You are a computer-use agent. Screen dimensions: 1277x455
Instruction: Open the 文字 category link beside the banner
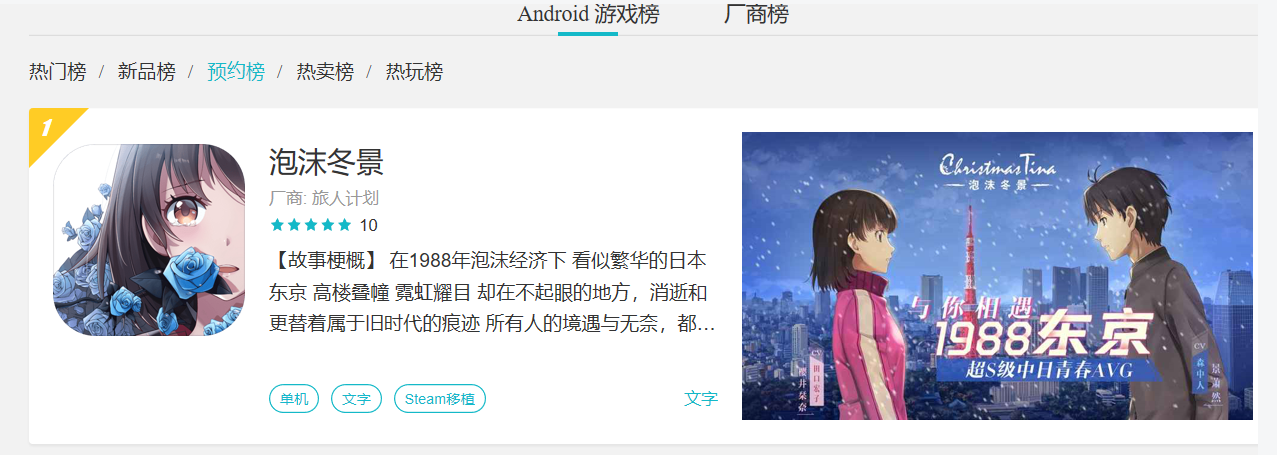coord(701,399)
